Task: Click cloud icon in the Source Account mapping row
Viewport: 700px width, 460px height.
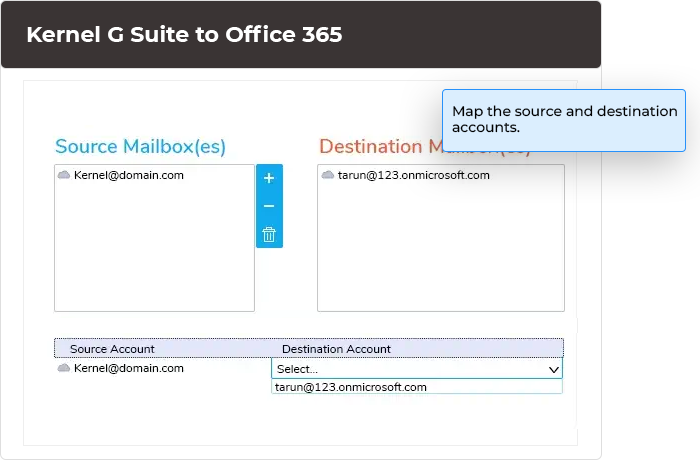Action: (x=64, y=368)
